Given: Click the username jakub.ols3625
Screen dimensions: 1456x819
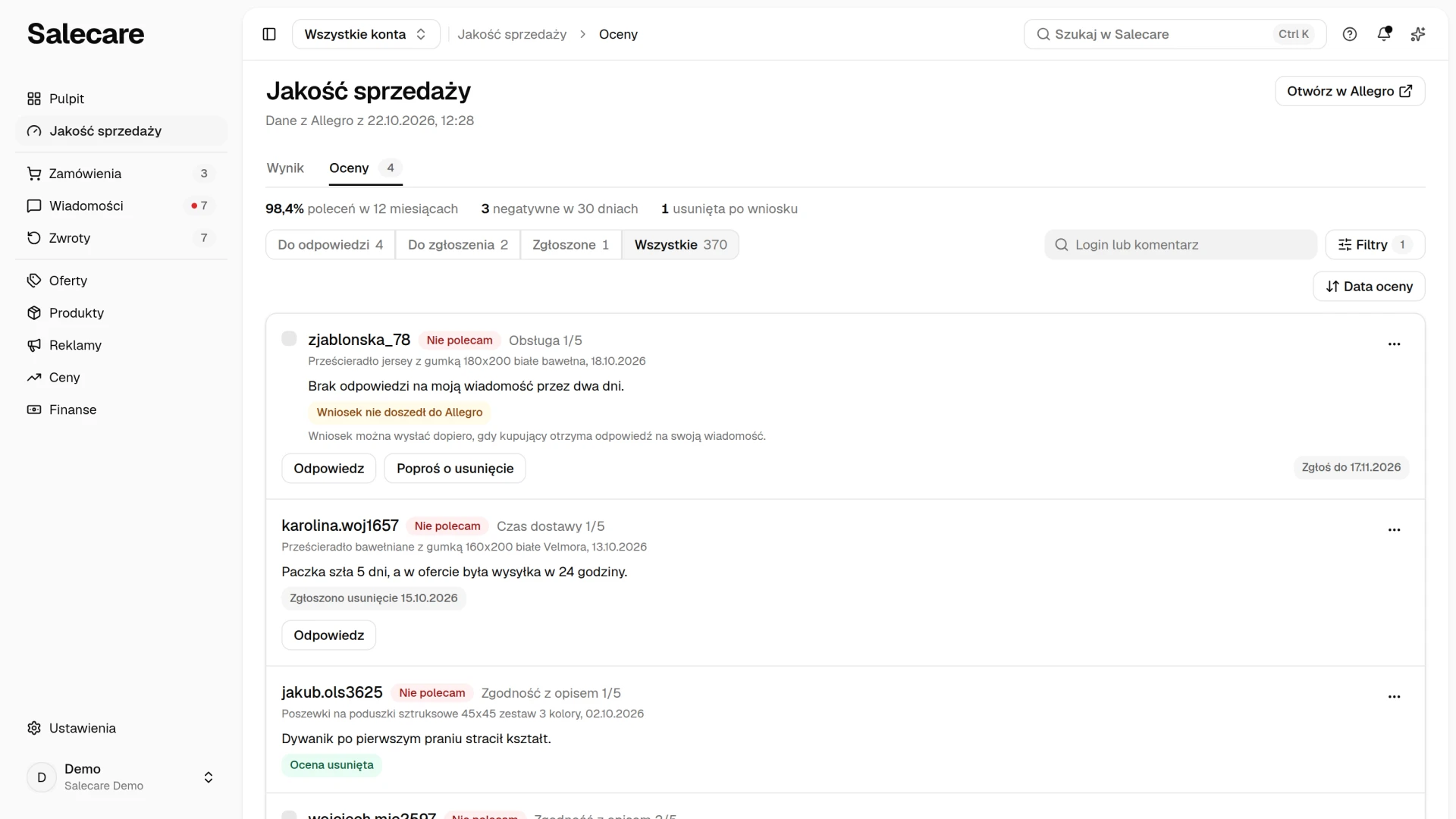Looking at the screenshot, I should (x=332, y=692).
